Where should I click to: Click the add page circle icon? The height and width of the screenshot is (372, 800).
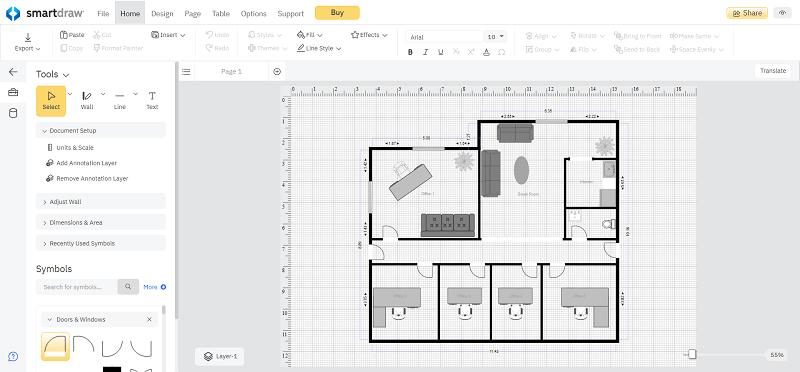point(277,72)
